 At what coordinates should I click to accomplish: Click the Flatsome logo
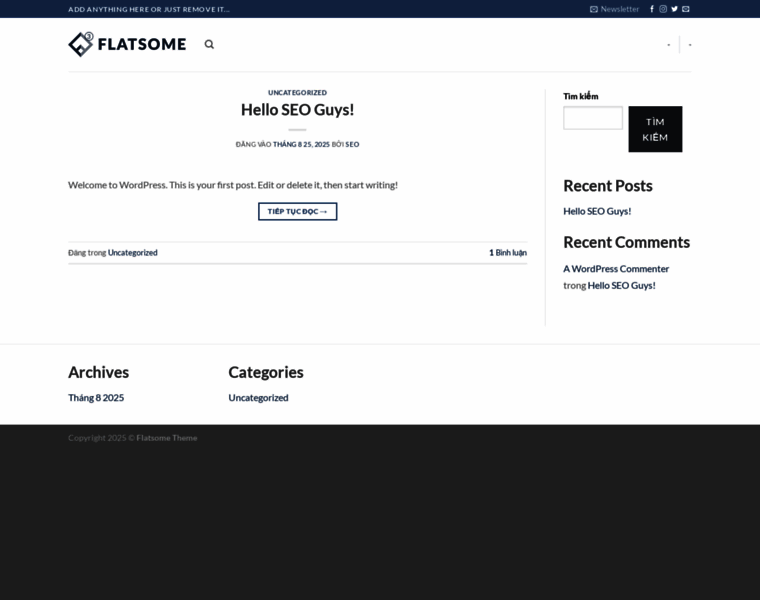coord(127,44)
